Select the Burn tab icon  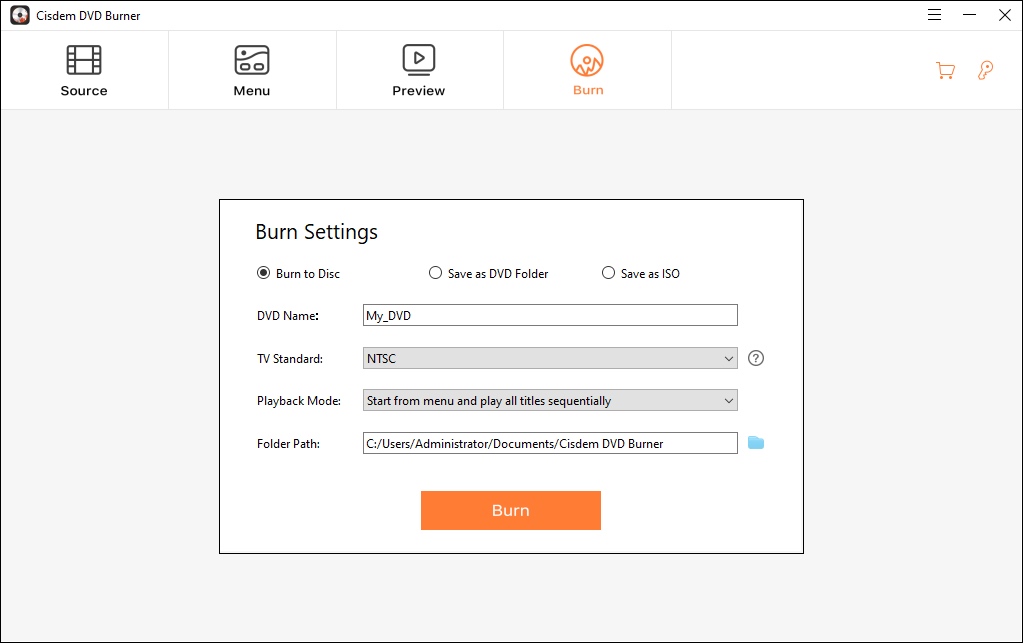point(587,61)
